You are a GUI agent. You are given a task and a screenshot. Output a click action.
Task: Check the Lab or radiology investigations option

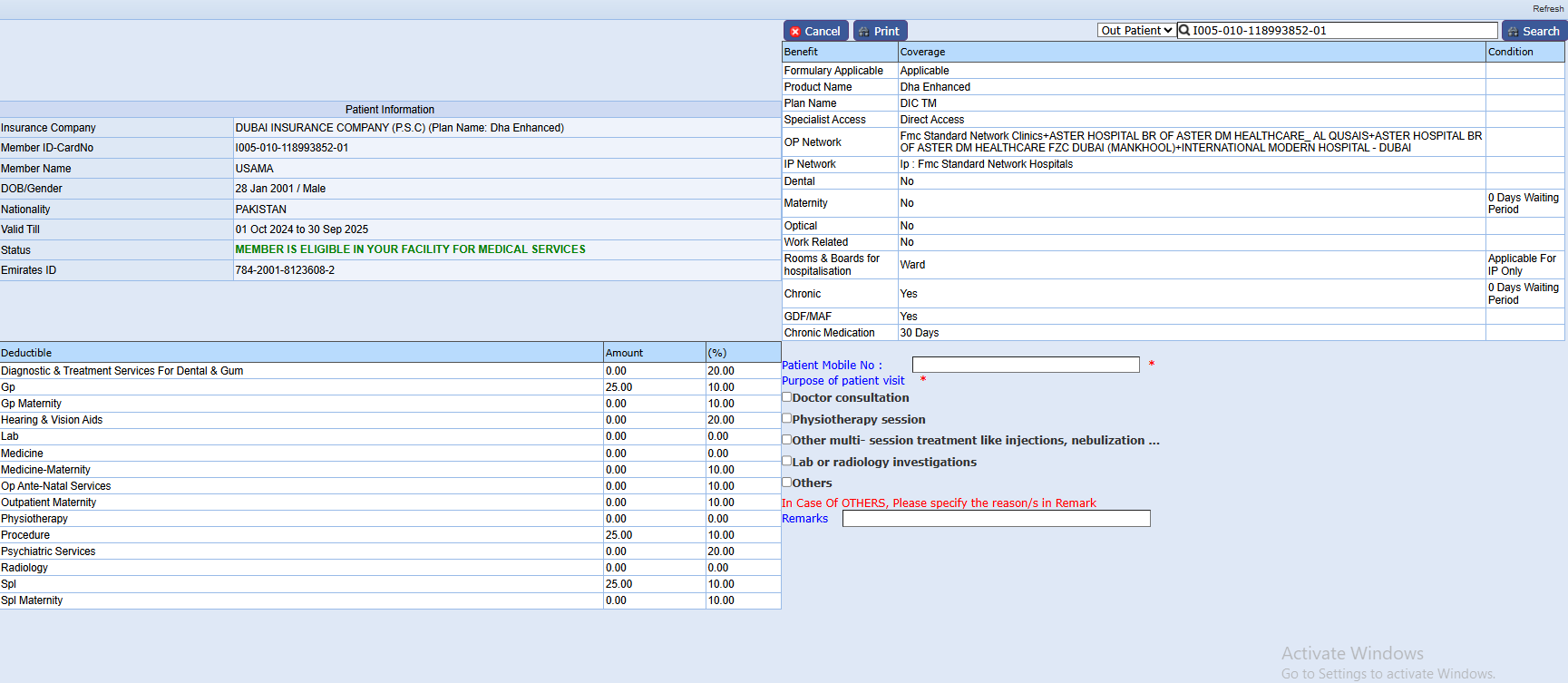coord(787,461)
